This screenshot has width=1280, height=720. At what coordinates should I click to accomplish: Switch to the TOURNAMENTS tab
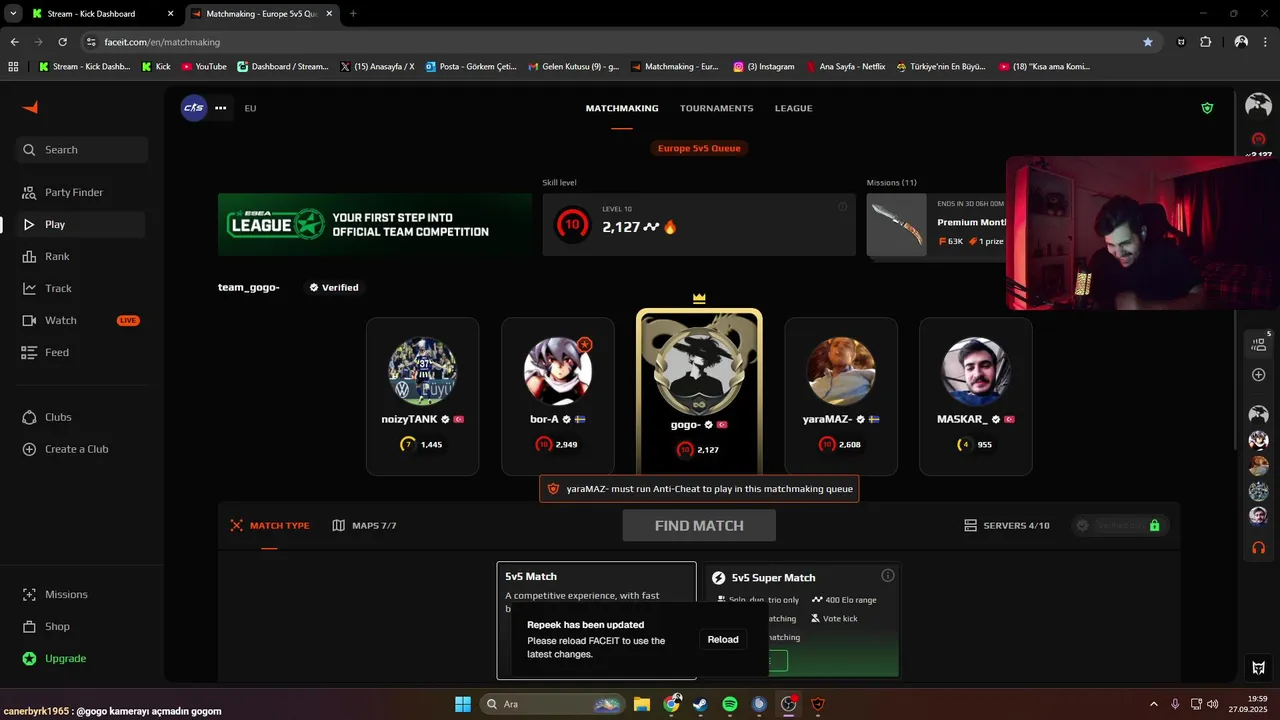coord(717,108)
